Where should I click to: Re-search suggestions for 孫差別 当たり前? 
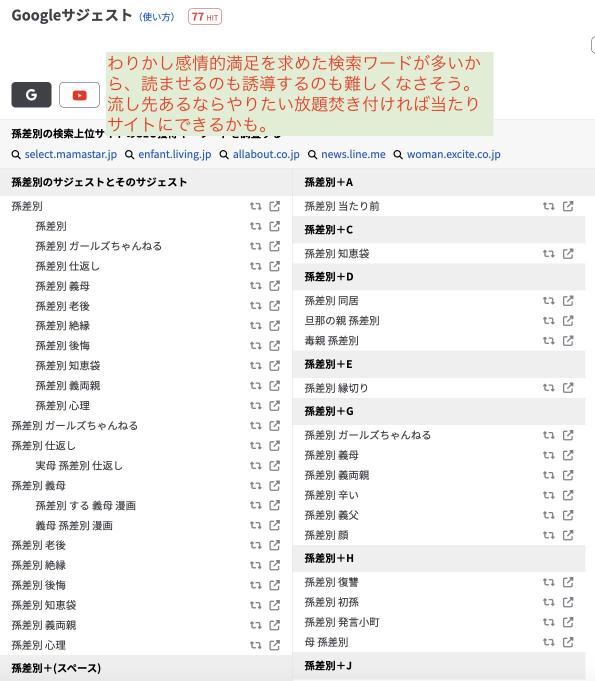click(x=549, y=206)
